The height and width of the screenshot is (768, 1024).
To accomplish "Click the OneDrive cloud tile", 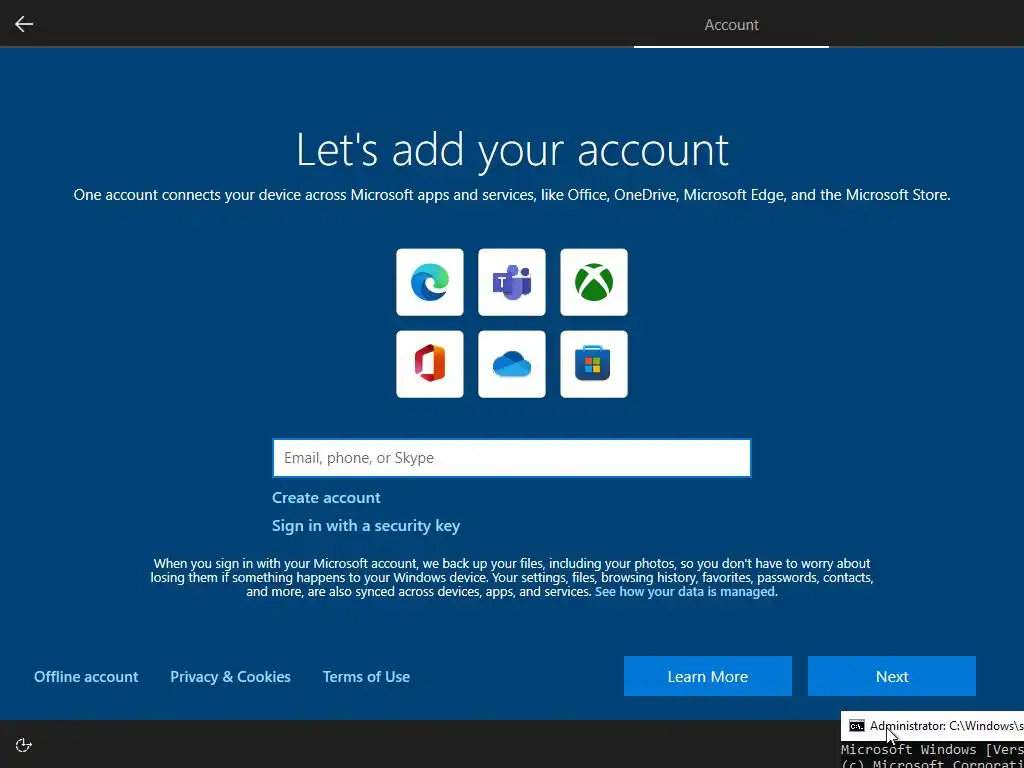I will (x=512, y=364).
